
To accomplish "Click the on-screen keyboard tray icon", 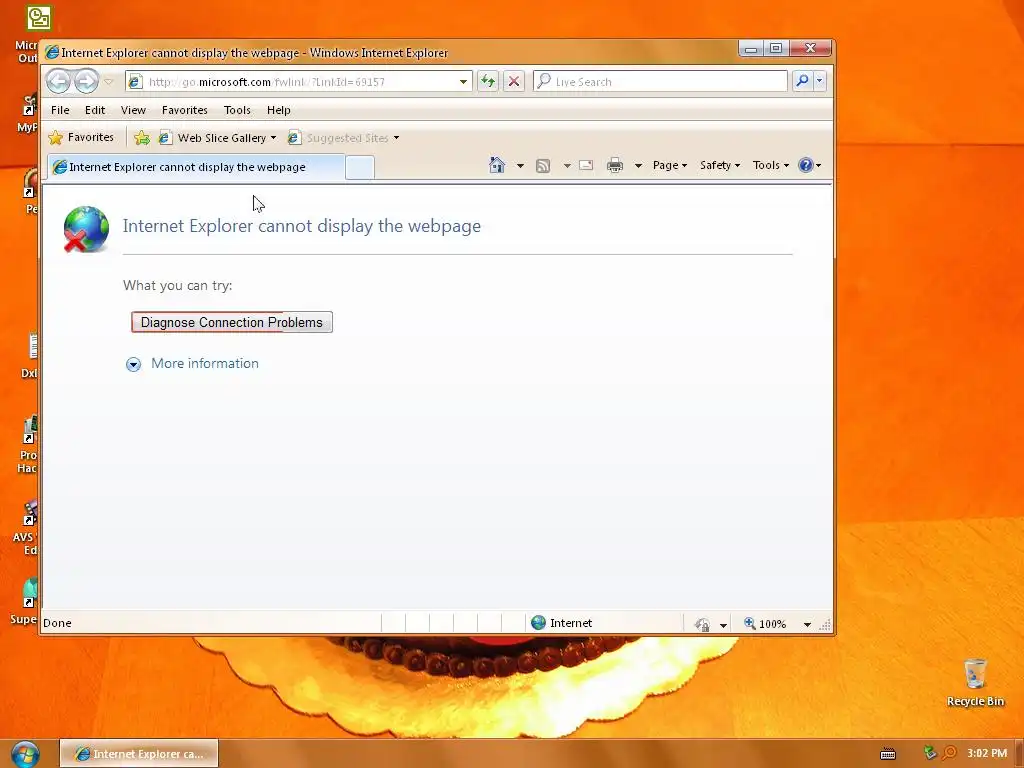I will point(888,754).
